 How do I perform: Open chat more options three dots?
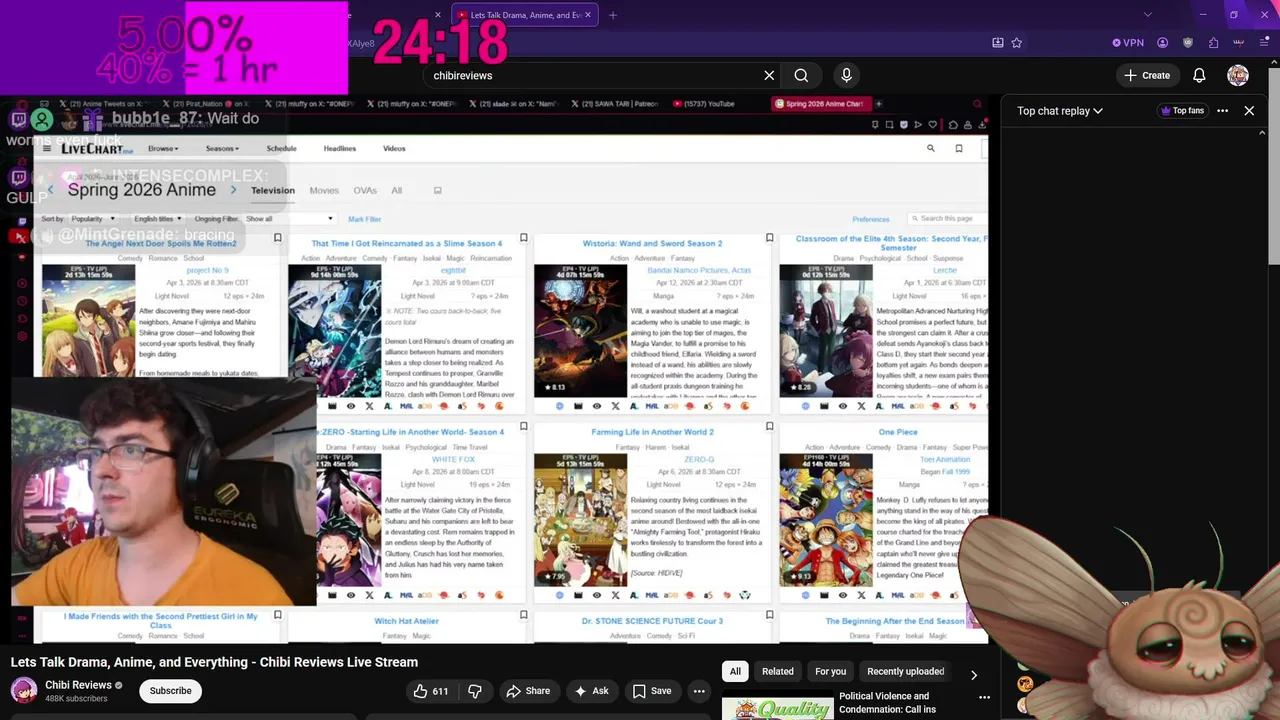[x=1222, y=111]
